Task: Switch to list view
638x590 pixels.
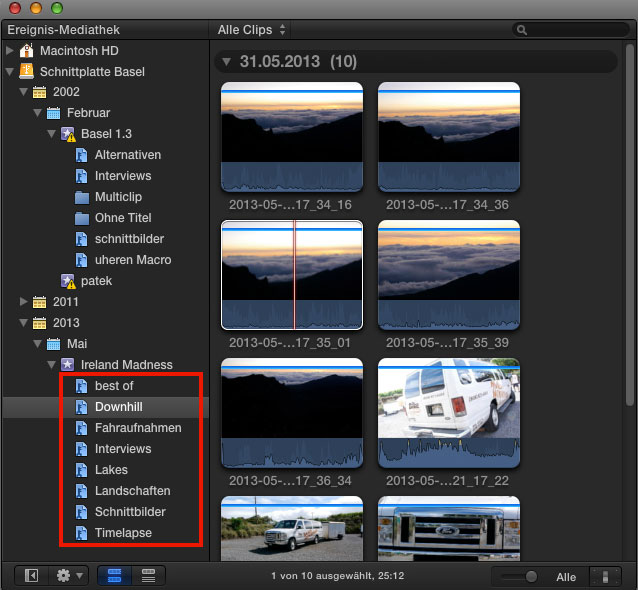Action: [x=148, y=575]
